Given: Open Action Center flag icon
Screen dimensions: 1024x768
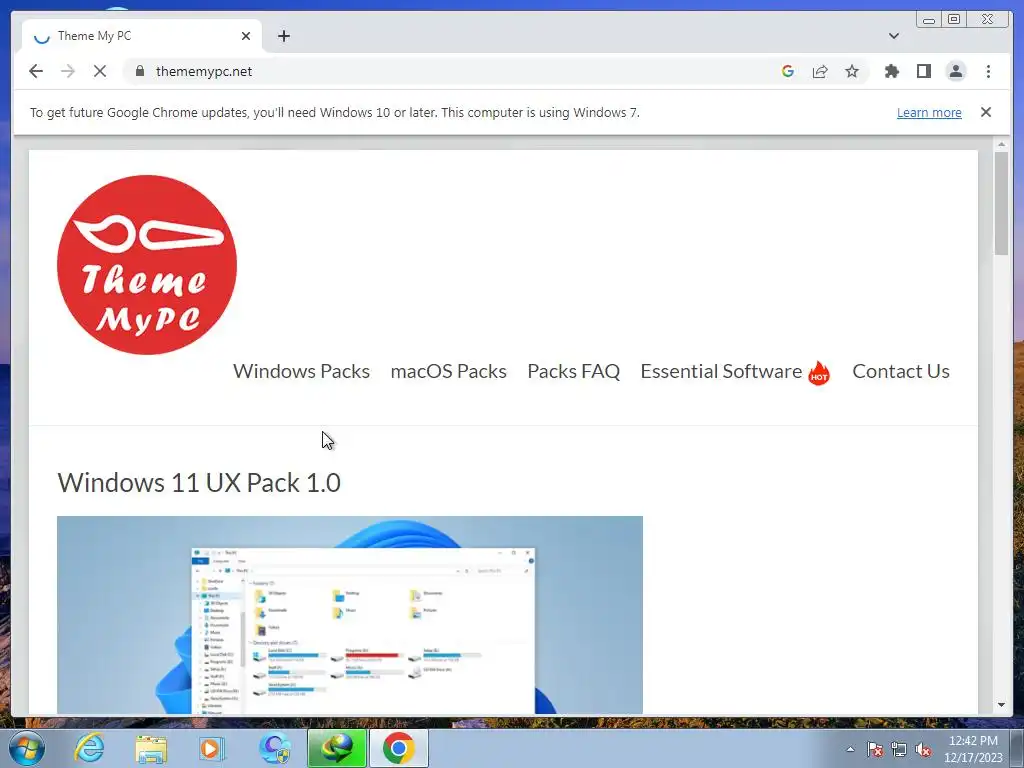Looking at the screenshot, I should pyautogui.click(x=874, y=749).
